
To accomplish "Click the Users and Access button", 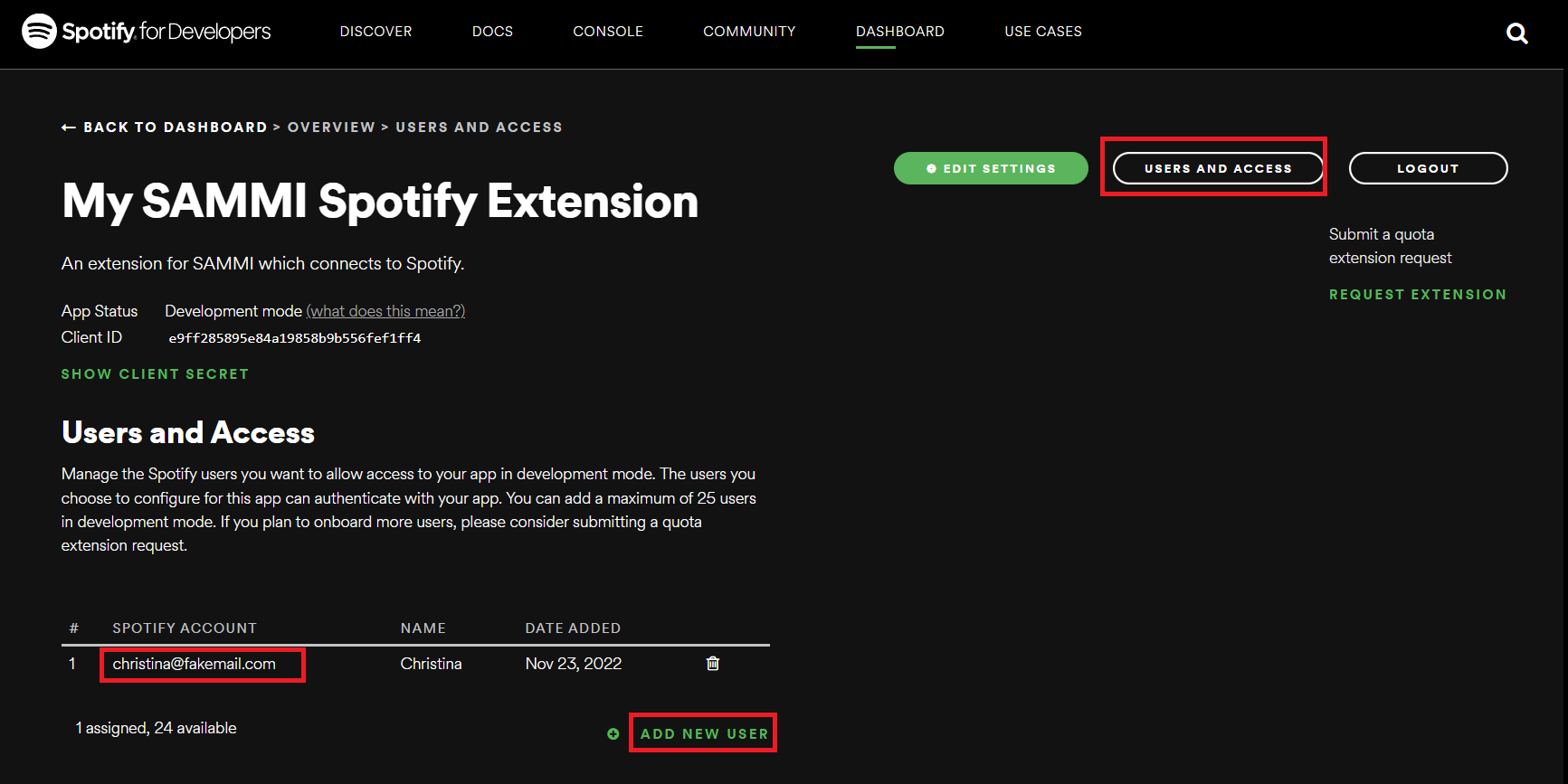I will coord(1218,168).
